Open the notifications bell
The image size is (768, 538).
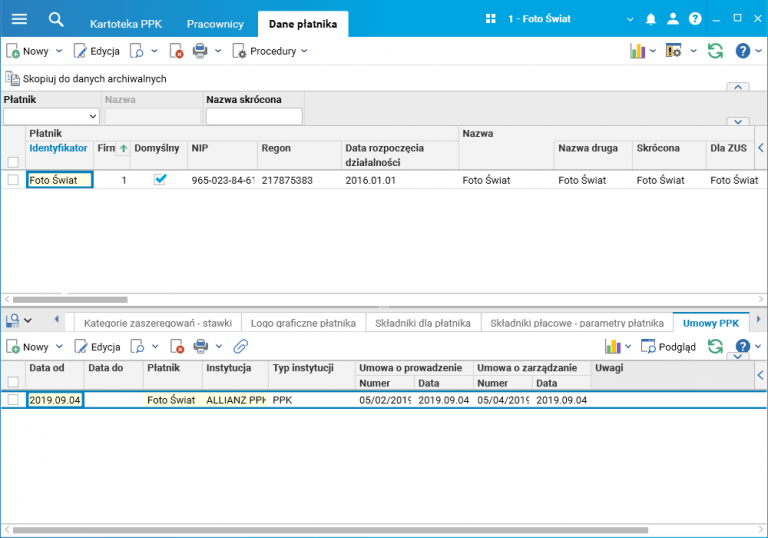[x=651, y=19]
